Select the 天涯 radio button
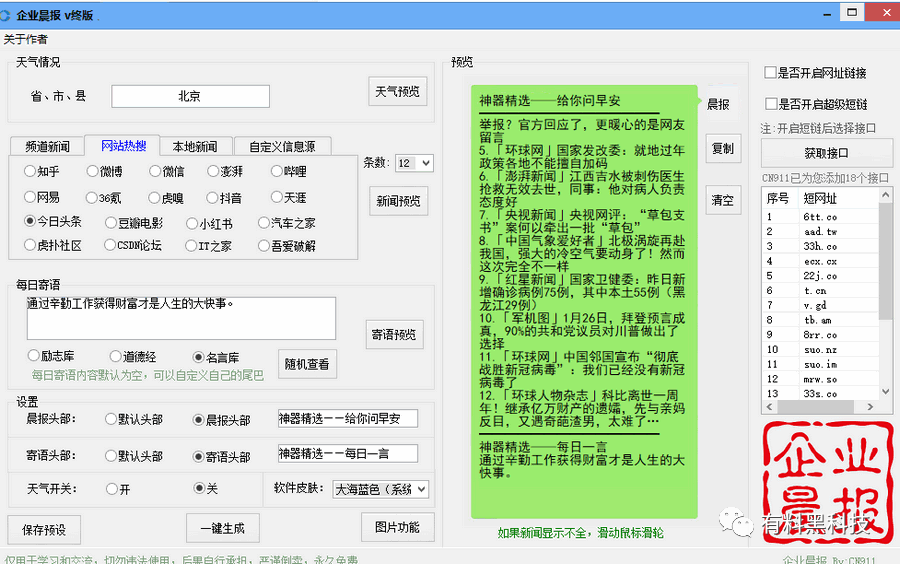The image size is (900, 564). [277, 197]
